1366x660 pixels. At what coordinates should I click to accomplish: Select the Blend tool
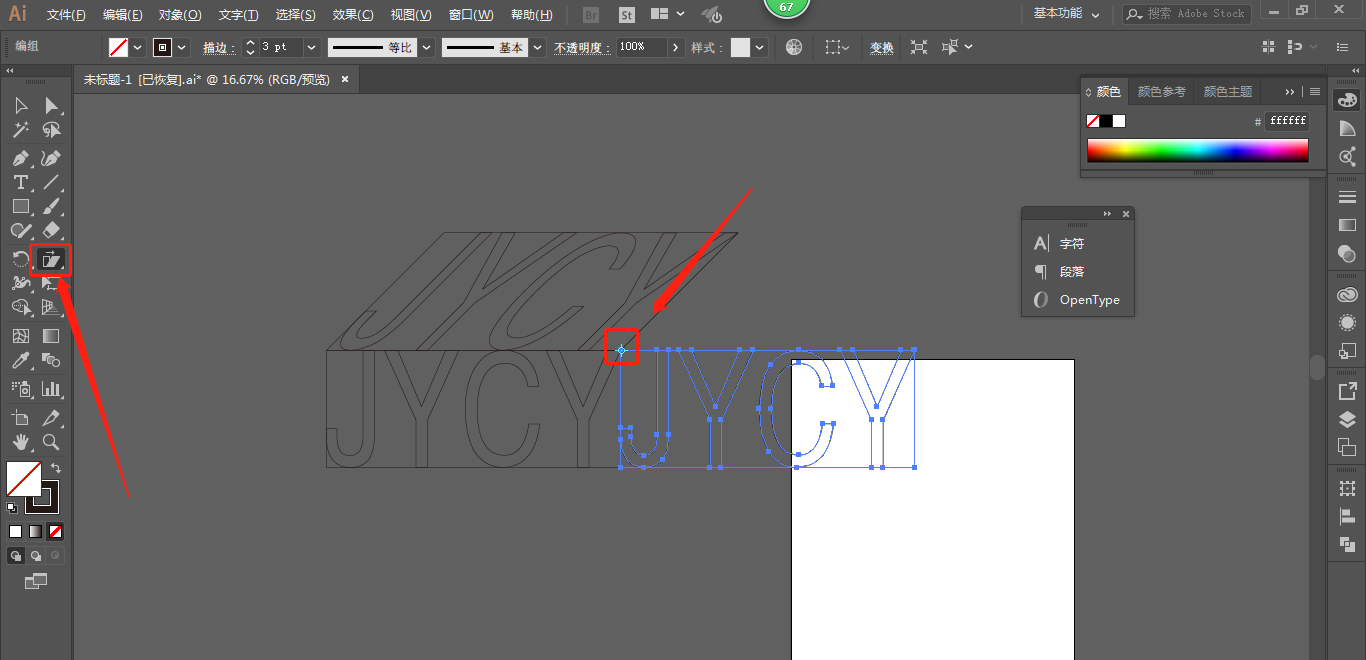[x=52, y=360]
